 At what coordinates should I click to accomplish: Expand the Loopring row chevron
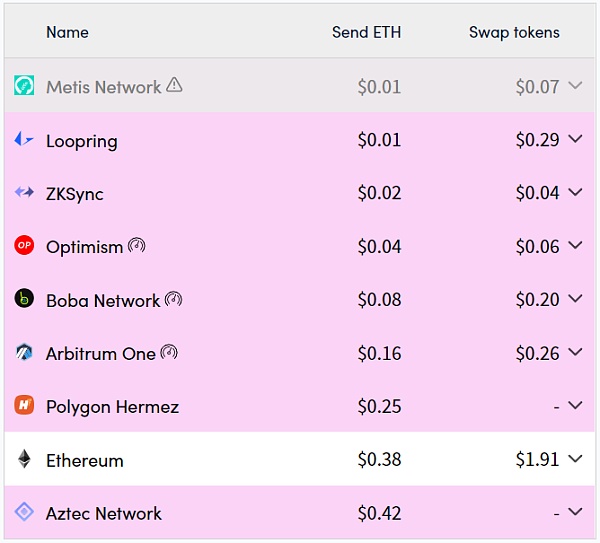pyautogui.click(x=574, y=140)
